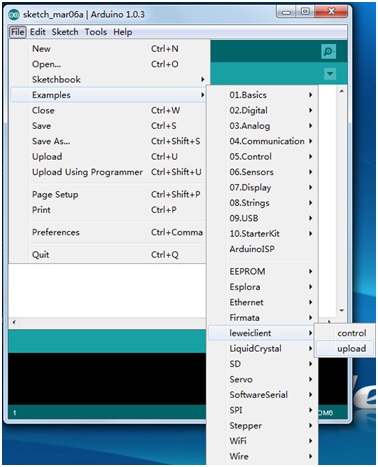Open the leweiclient control example
The width and height of the screenshot is (378, 467).
[x=345, y=333]
